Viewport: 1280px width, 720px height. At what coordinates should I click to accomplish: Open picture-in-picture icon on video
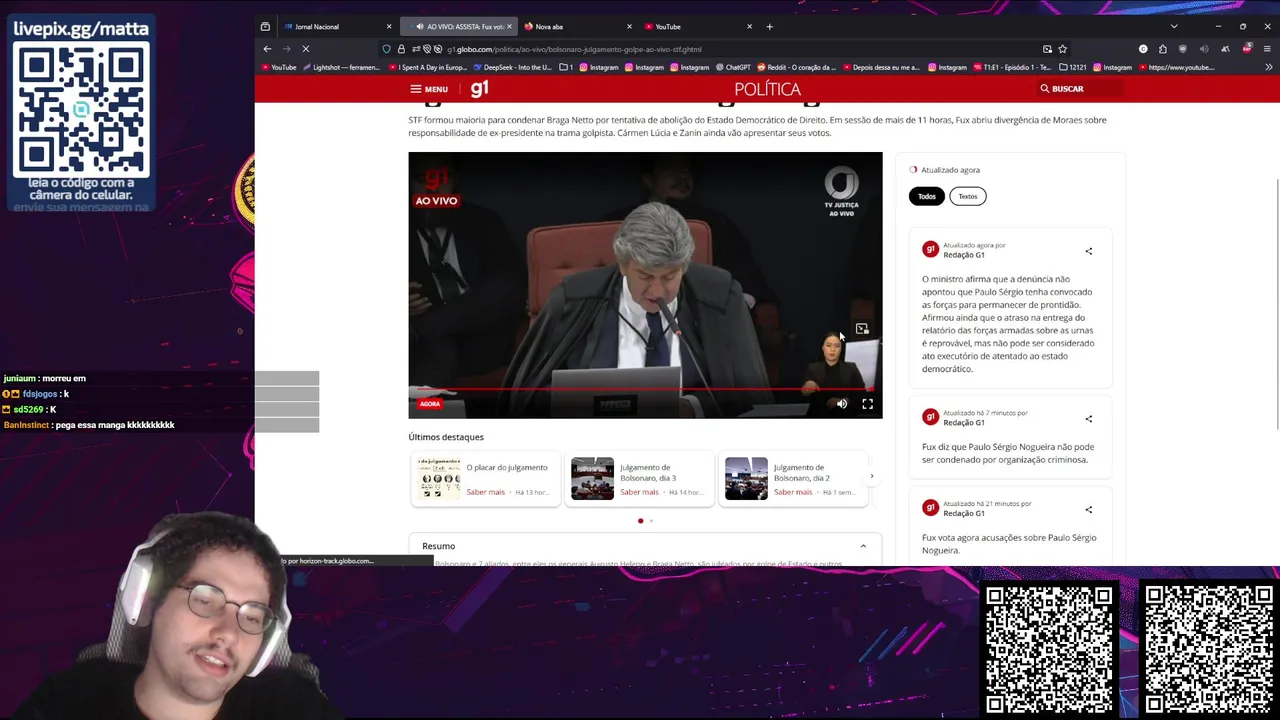[x=862, y=329]
